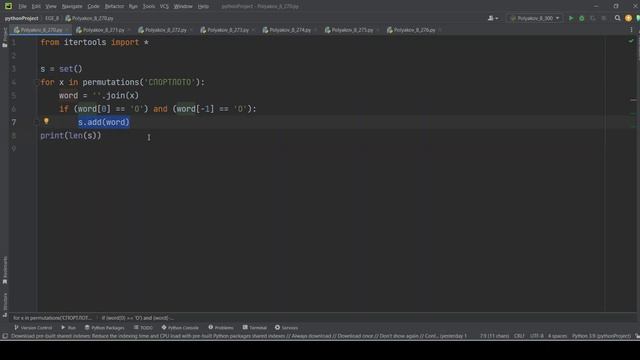The width and height of the screenshot is (640, 360).
Task: Click the green inspection checkmark icon
Action: click(x=631, y=41)
